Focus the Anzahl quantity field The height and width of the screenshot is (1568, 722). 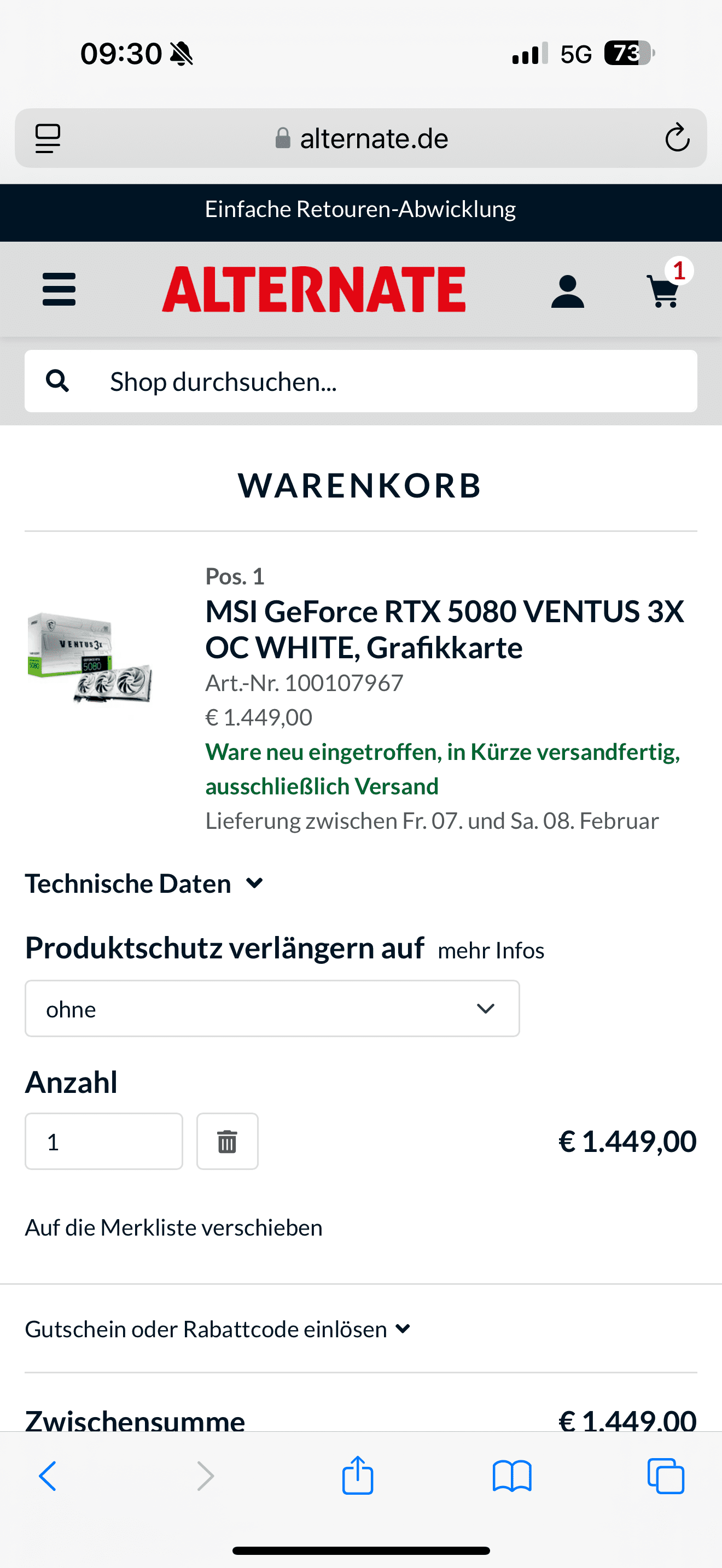tap(103, 1142)
